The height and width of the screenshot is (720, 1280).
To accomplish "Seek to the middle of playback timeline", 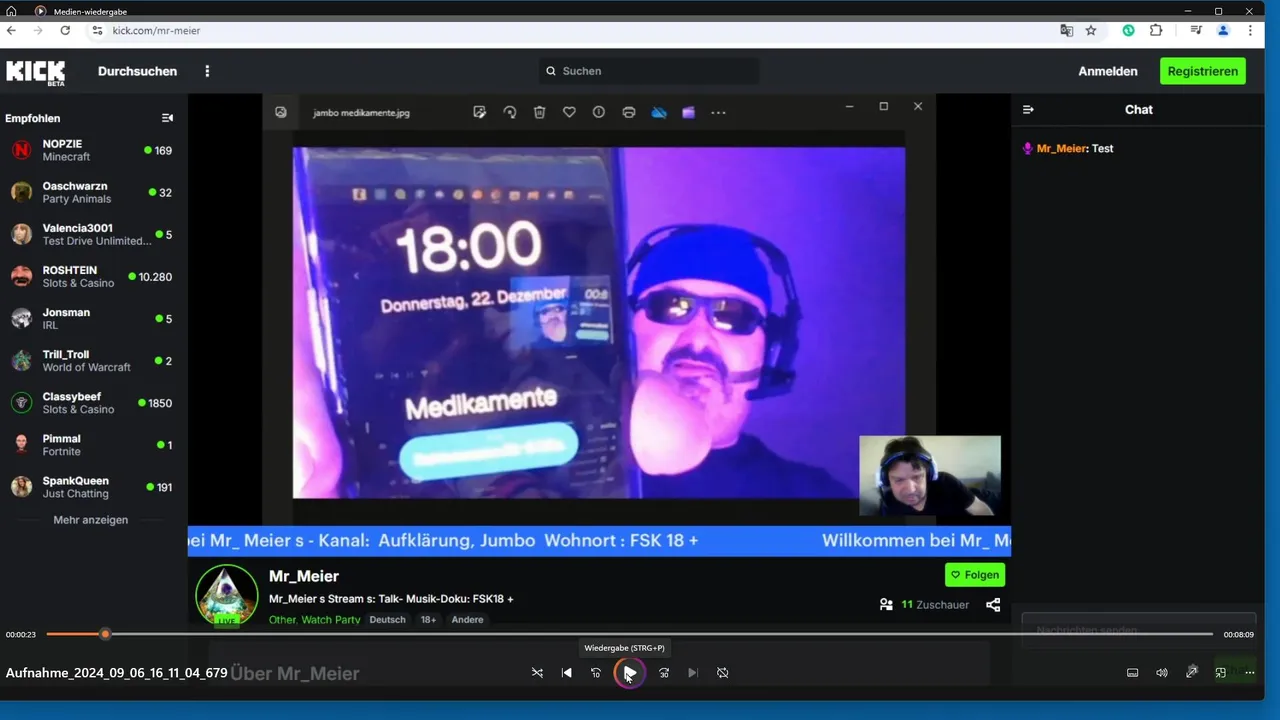I will point(629,634).
